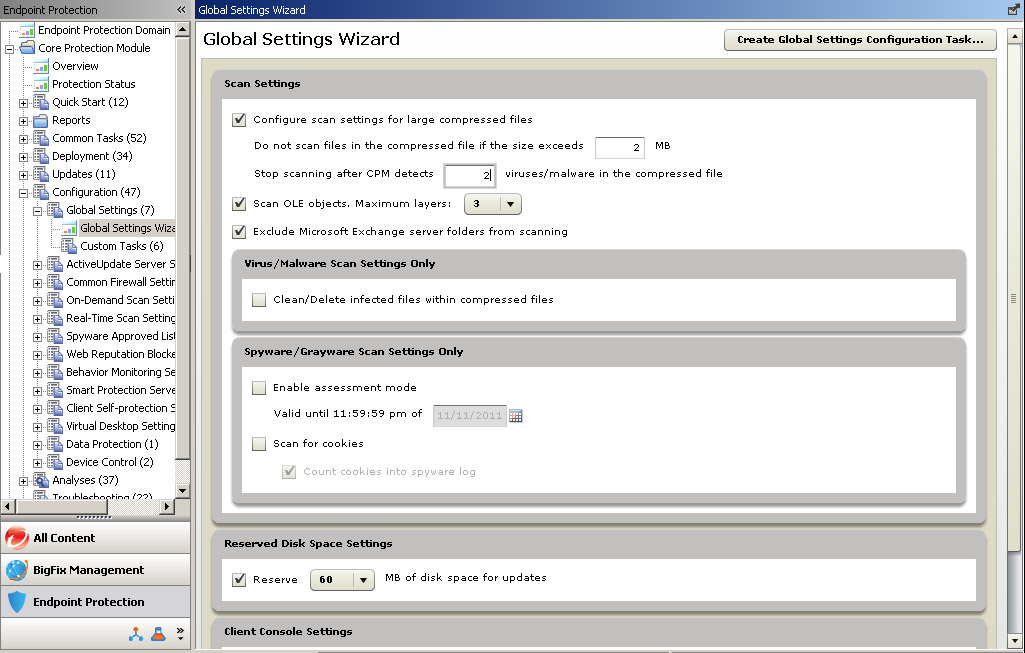
Task: Switch to the BigFix Management domain
Action: point(95,570)
